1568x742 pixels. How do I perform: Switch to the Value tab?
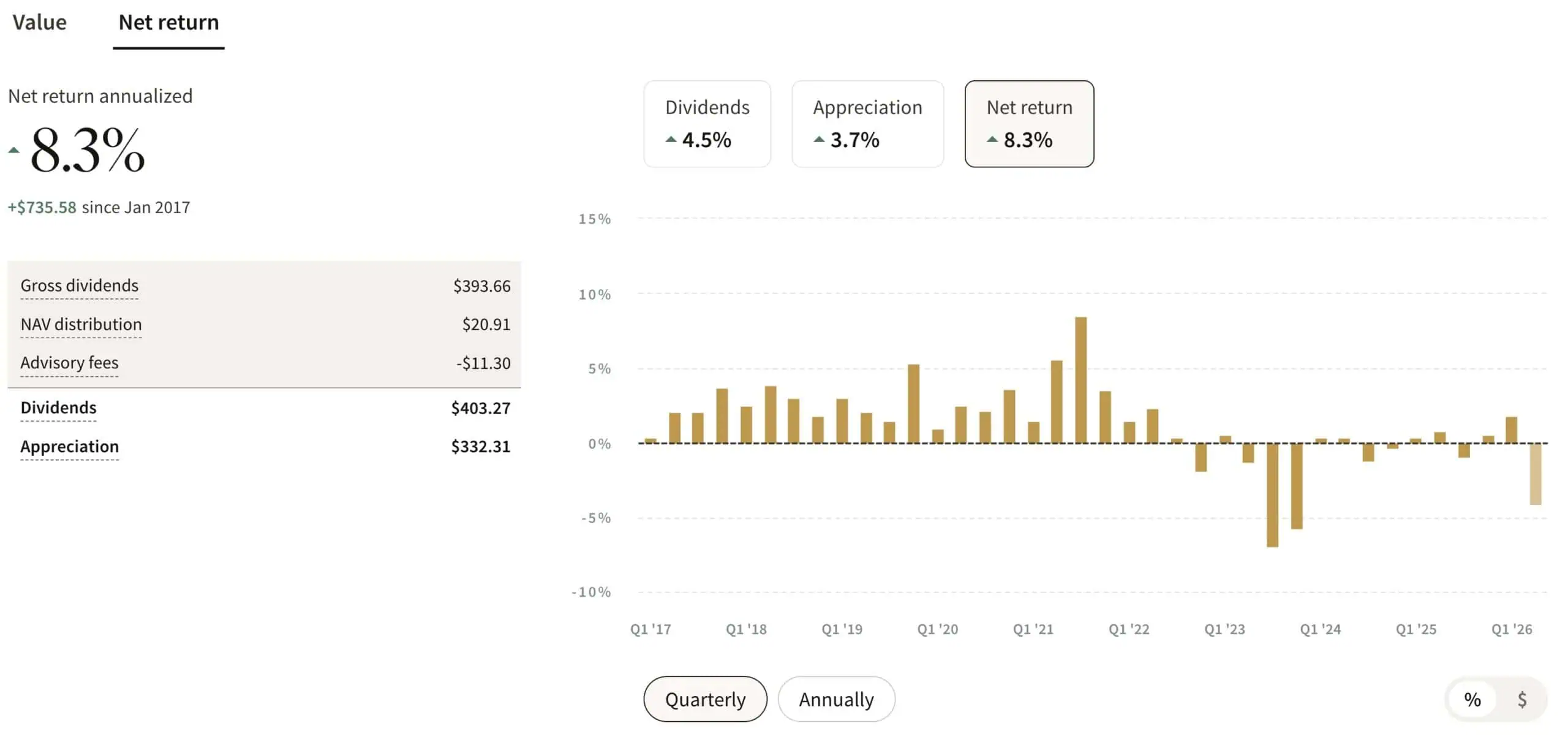click(x=39, y=23)
